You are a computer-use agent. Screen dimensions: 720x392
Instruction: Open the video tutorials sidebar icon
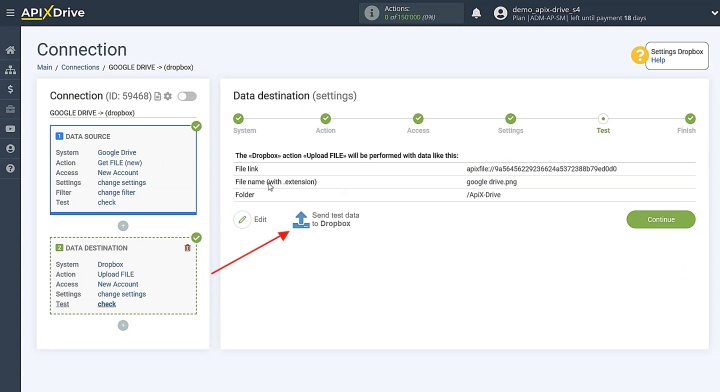10,129
